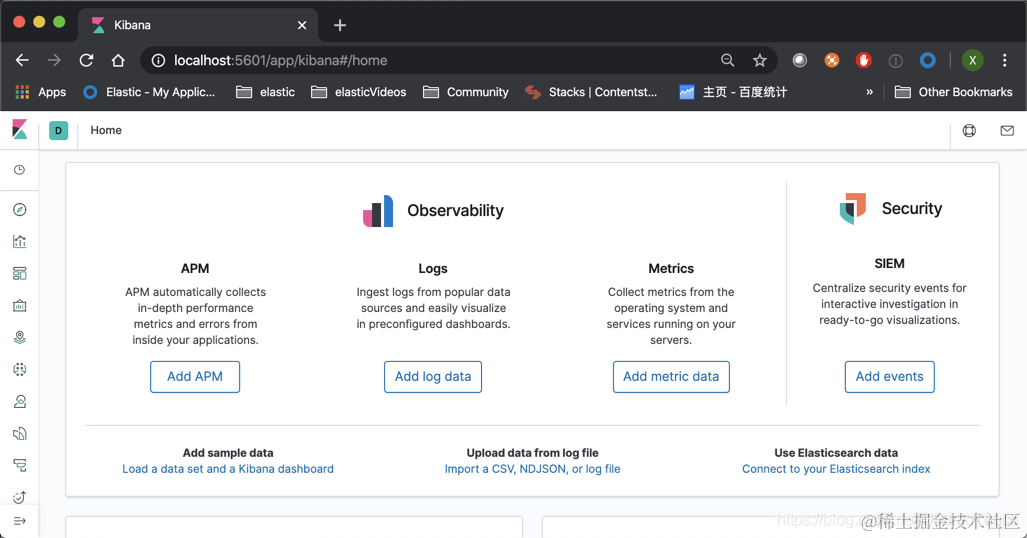Open Import a CSV, NDJSON, or log file link
This screenshot has width=1027, height=538.
pos(532,469)
